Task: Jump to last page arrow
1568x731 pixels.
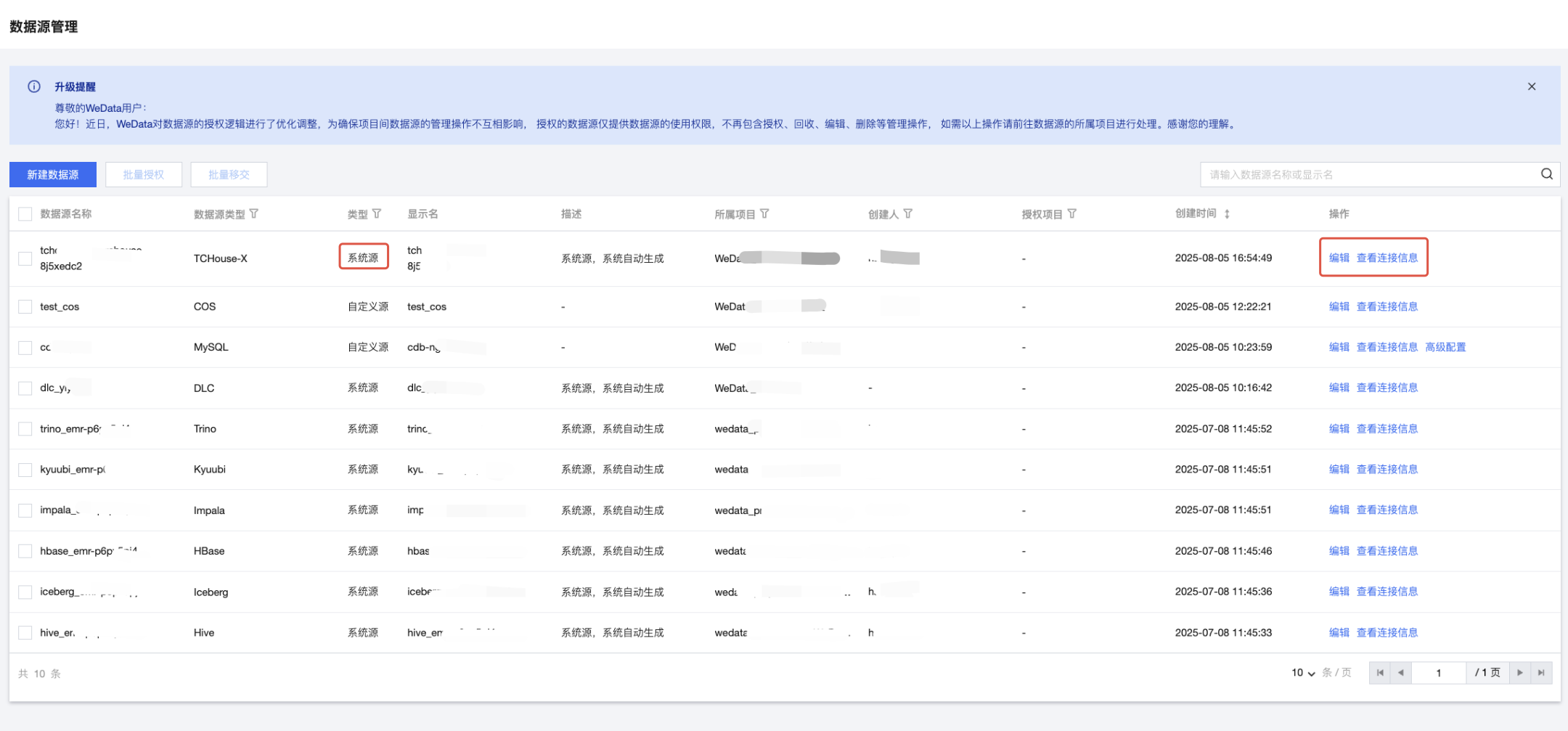Action: tap(1540, 673)
